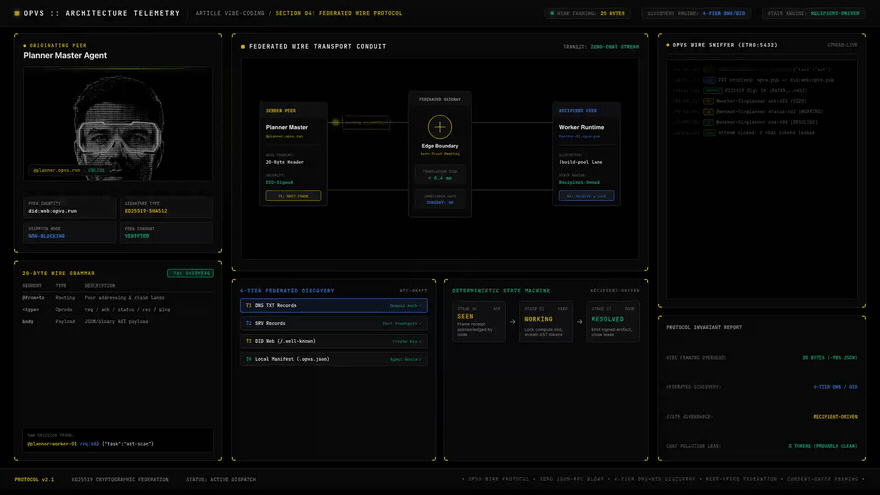This screenshot has width=880, height=495.
Task: Click the arrow between SEEN and WORKING stages
Action: (x=512, y=322)
